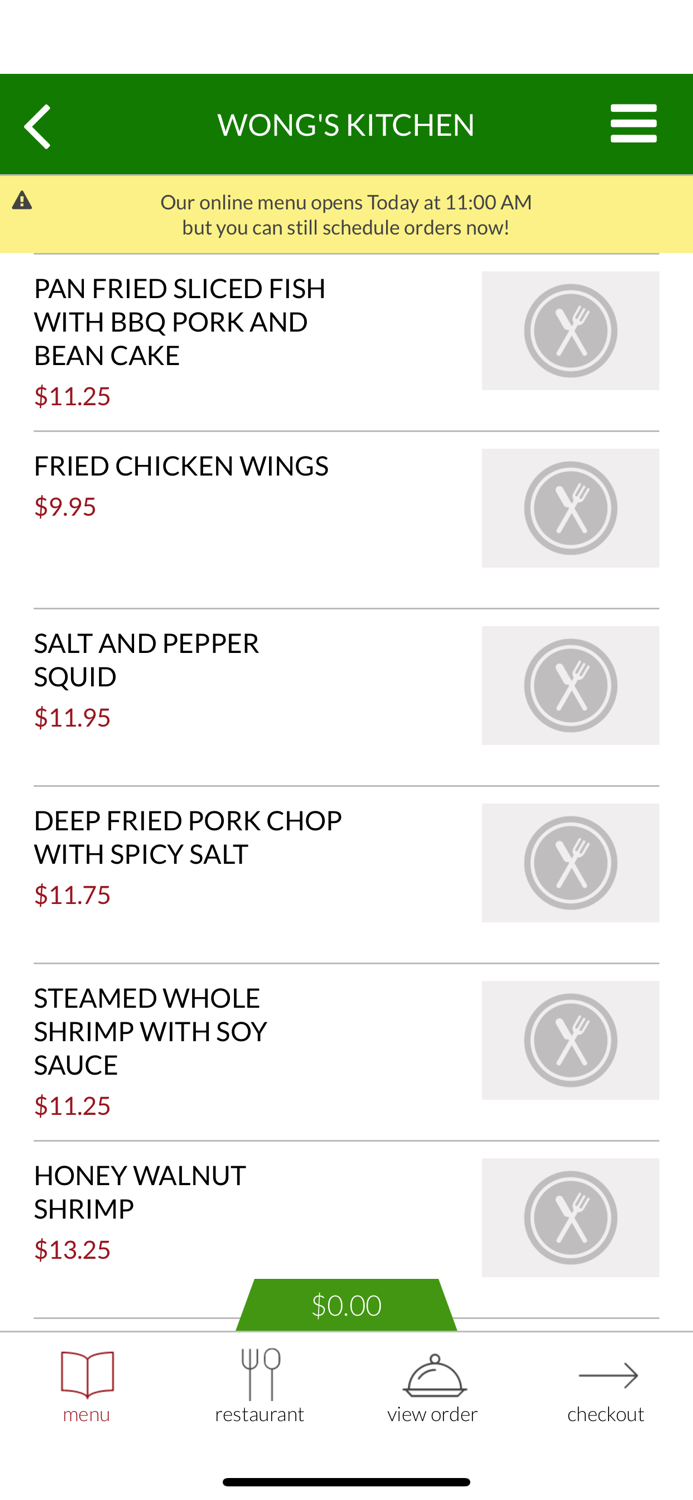This screenshot has height=1500, width=693.
Task: Open the hamburger navigation menu
Action: pos(633,123)
